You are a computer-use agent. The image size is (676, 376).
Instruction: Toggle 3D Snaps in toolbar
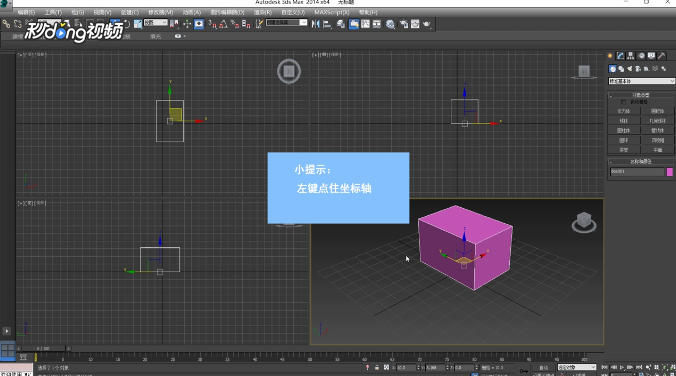212,24
